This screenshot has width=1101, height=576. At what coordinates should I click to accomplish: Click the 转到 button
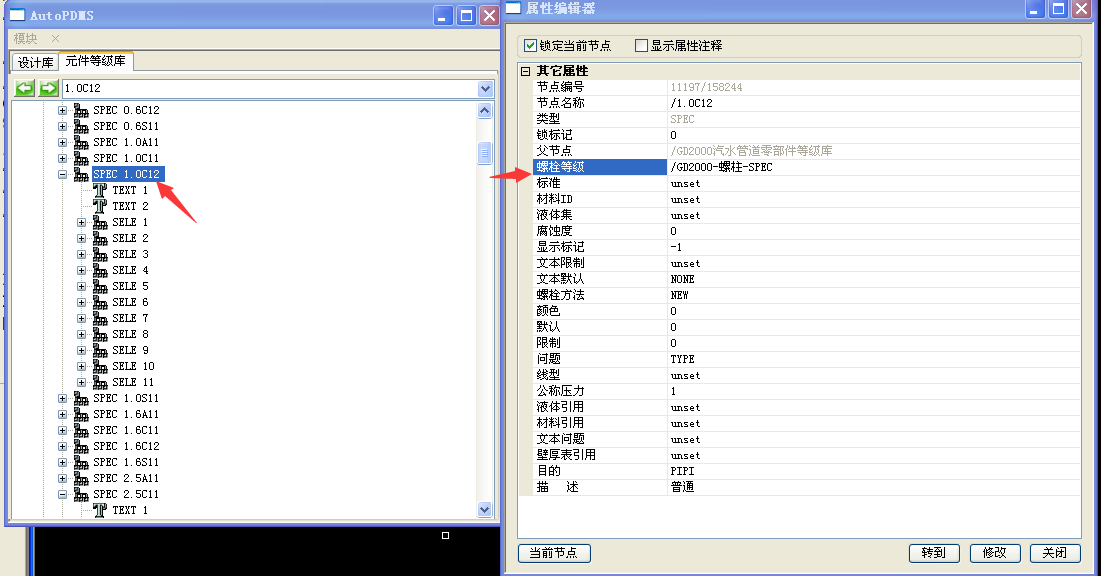tap(934, 553)
